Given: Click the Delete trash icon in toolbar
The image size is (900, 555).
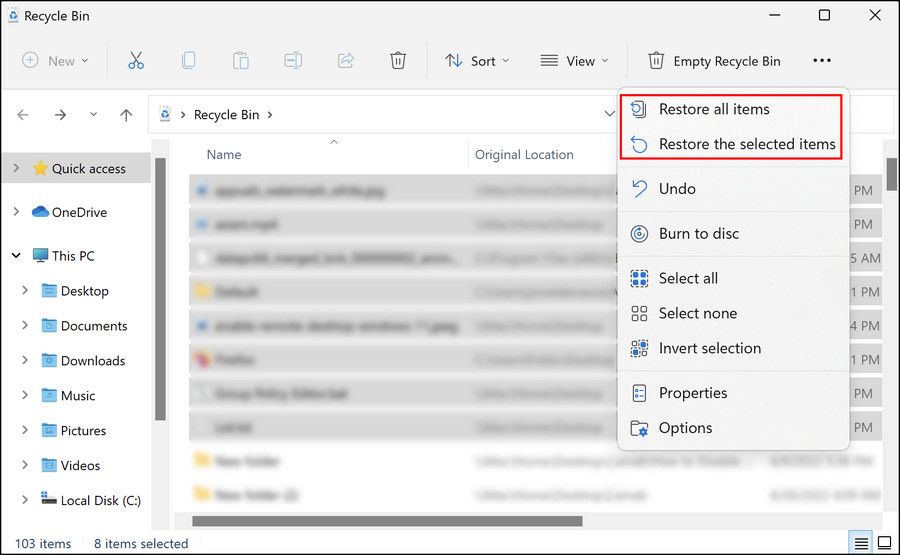Looking at the screenshot, I should pyautogui.click(x=398, y=60).
